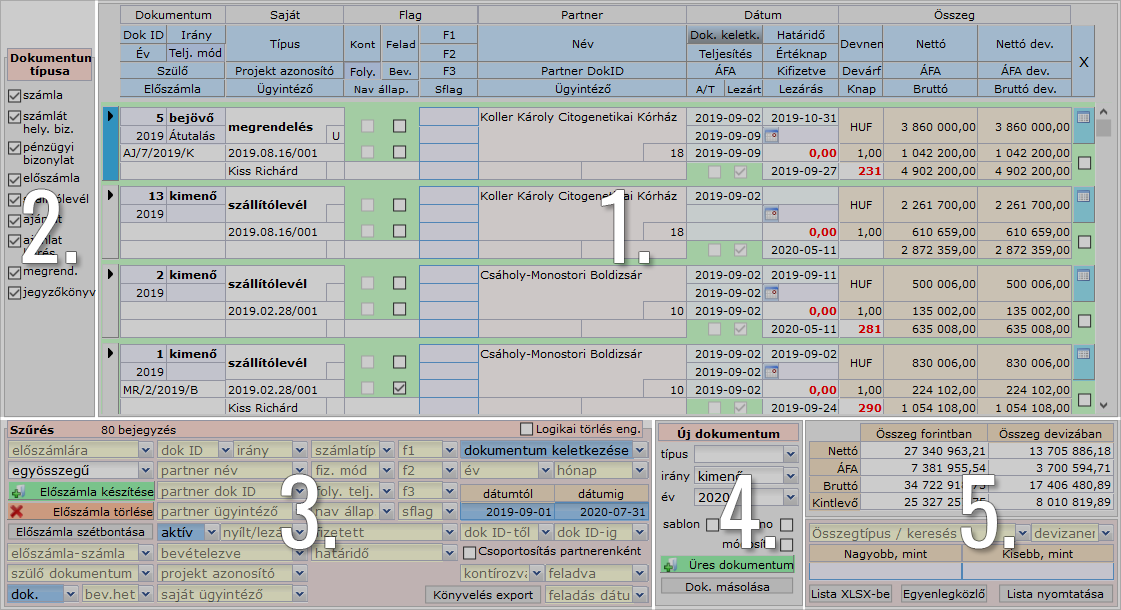Click green plus icon on Üres dokumentum
1121x610 pixels.
pyautogui.click(x=670, y=566)
